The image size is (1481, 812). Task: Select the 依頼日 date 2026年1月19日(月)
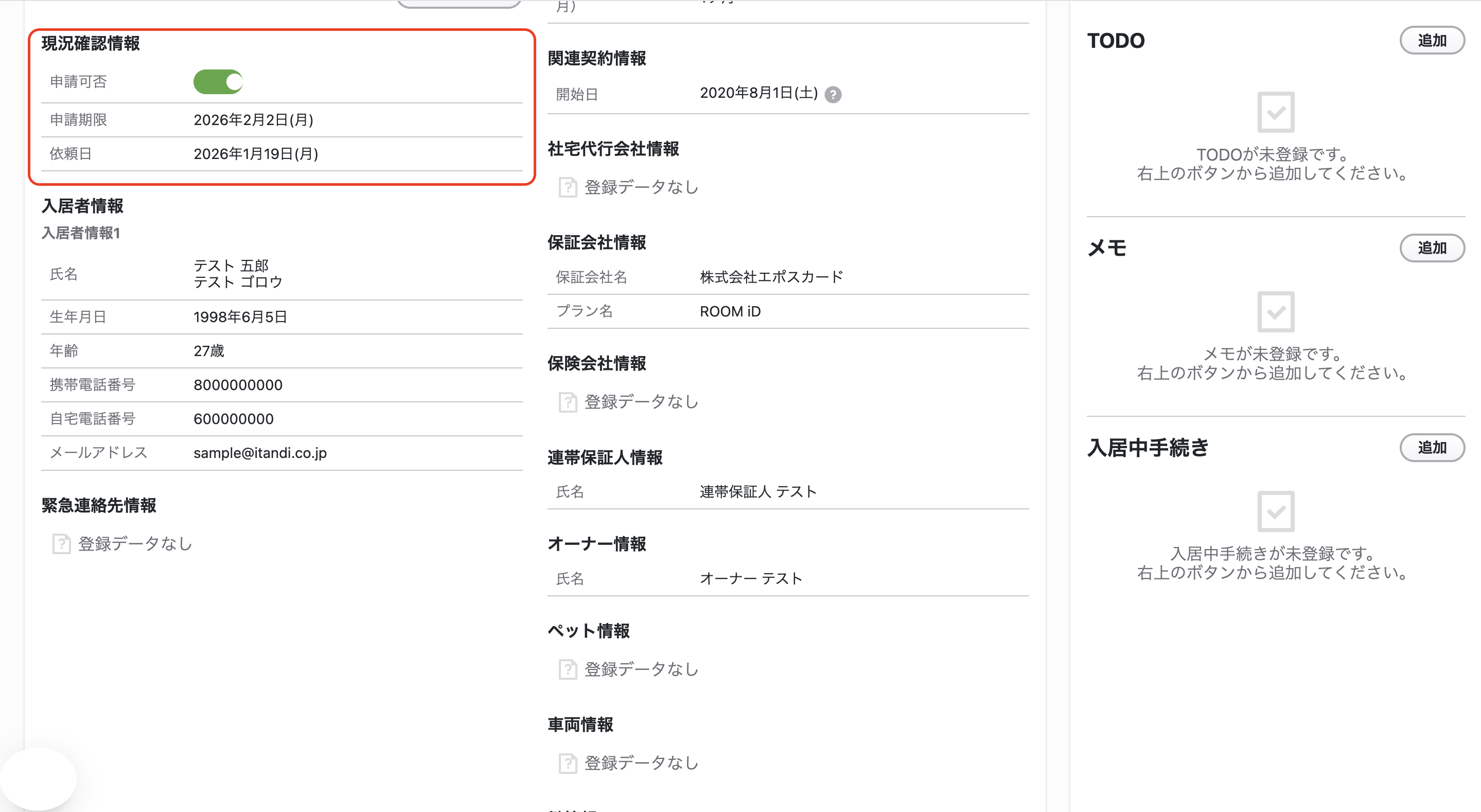[x=256, y=153]
